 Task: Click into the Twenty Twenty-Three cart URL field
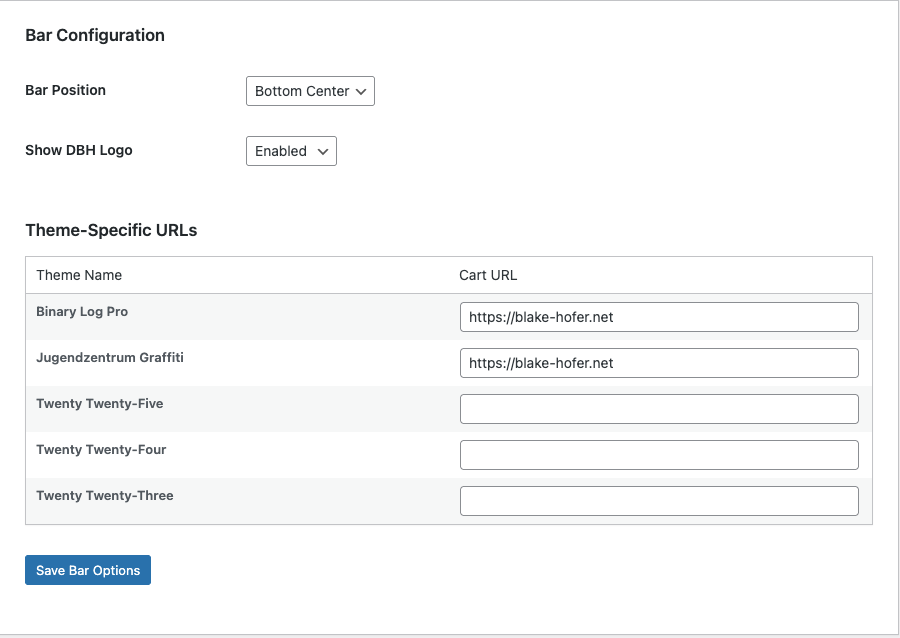pyautogui.click(x=659, y=501)
